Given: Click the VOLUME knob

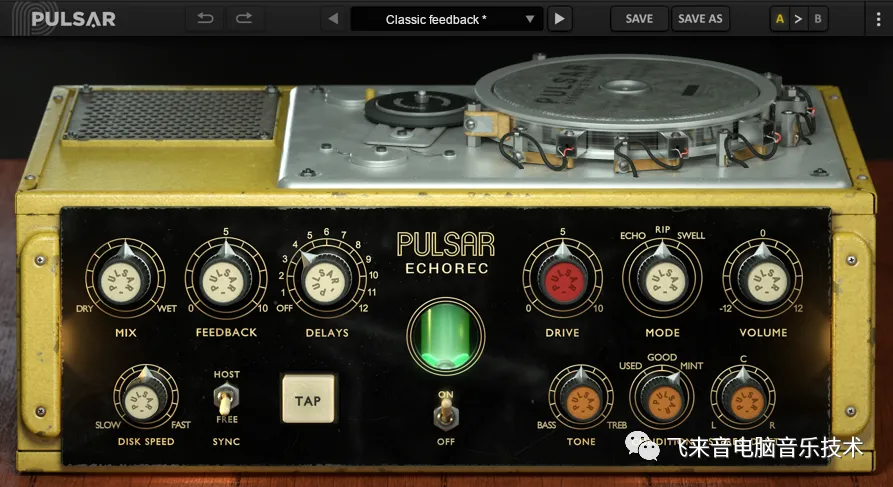Looking at the screenshot, I should [x=763, y=279].
